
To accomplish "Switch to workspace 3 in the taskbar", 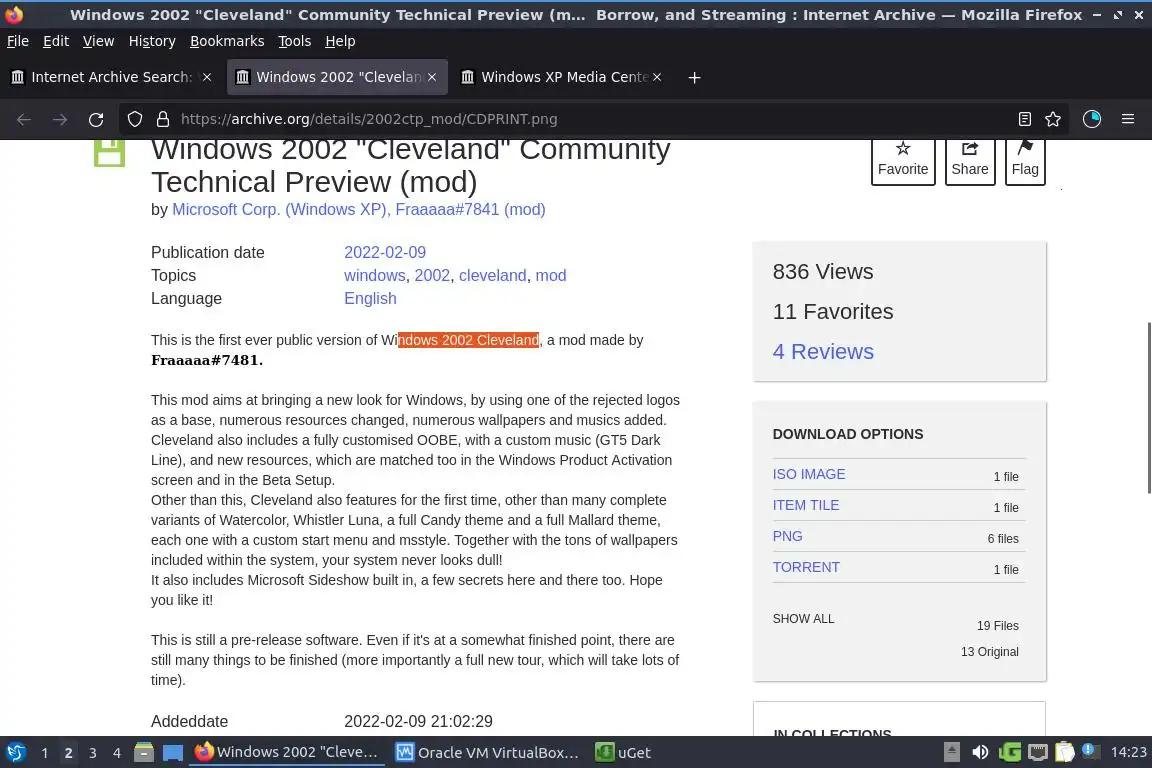I will pyautogui.click(x=93, y=753).
